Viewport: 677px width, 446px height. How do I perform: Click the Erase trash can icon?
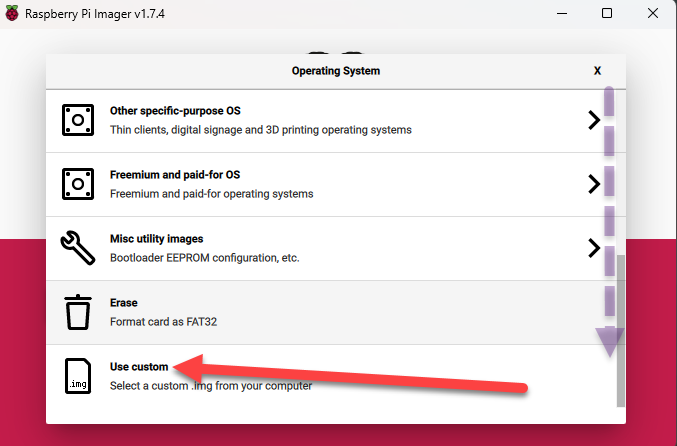click(x=78, y=312)
